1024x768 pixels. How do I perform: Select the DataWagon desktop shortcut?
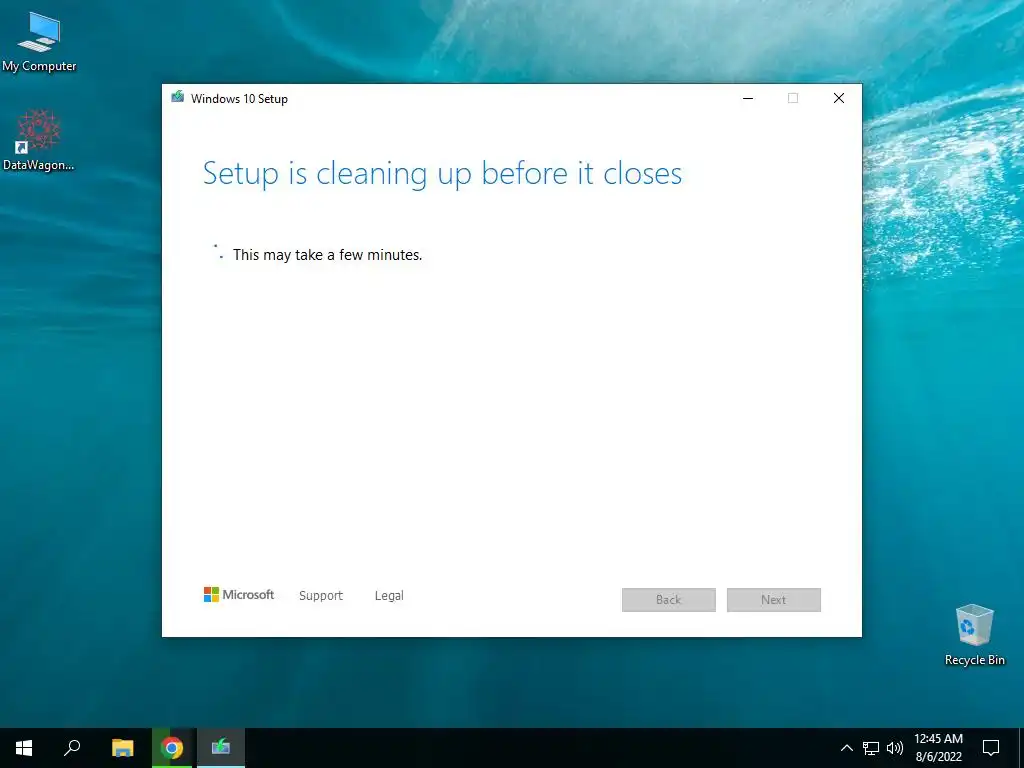39,140
